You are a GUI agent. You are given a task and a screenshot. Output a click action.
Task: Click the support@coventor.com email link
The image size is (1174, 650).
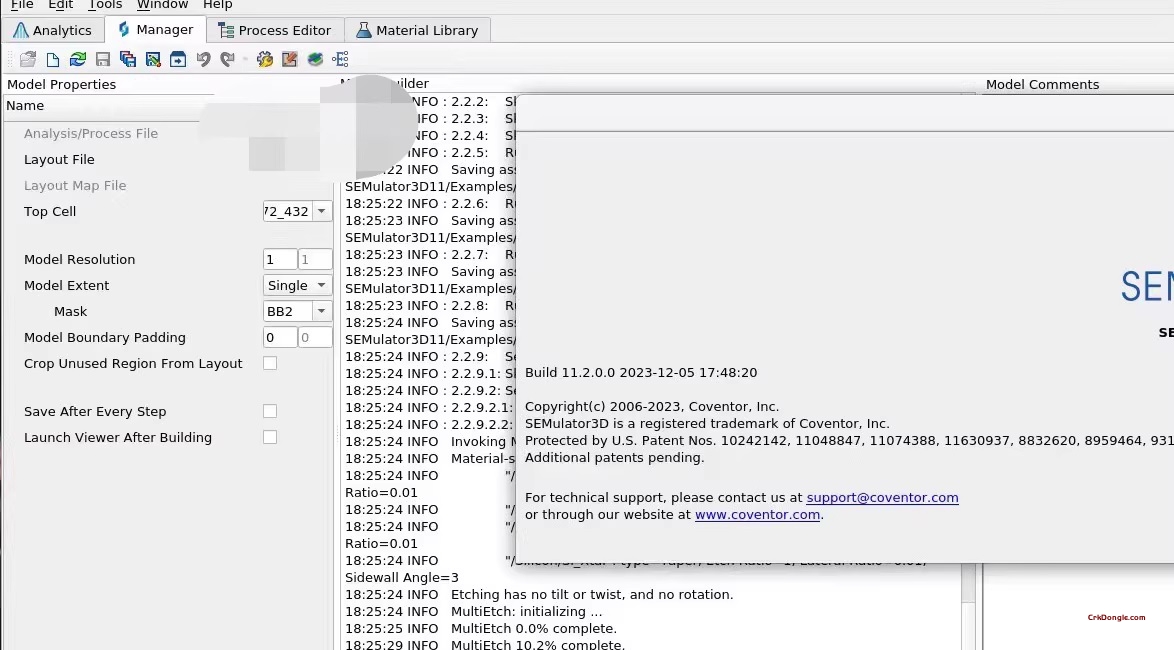click(882, 497)
